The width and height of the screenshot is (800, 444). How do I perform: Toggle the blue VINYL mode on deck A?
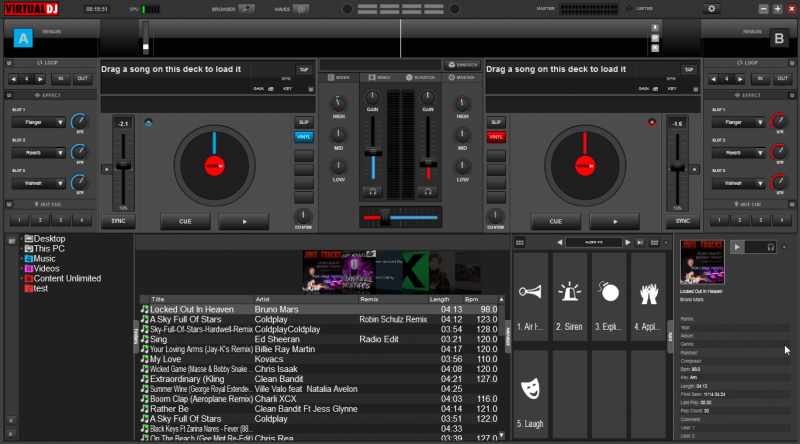[x=304, y=137]
